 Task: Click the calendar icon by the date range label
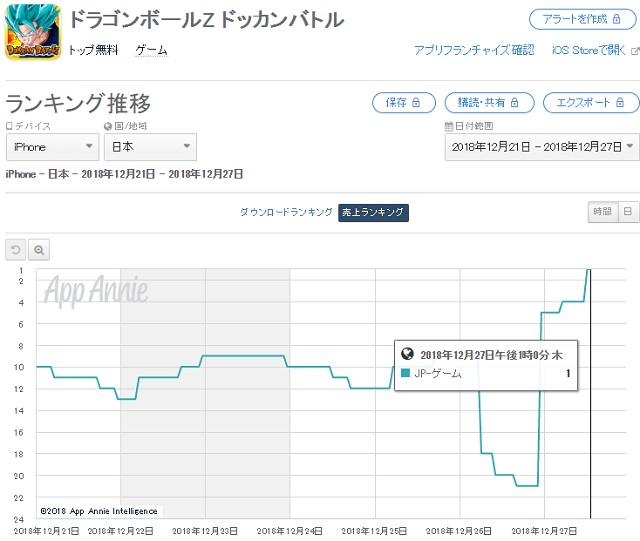tap(449, 127)
